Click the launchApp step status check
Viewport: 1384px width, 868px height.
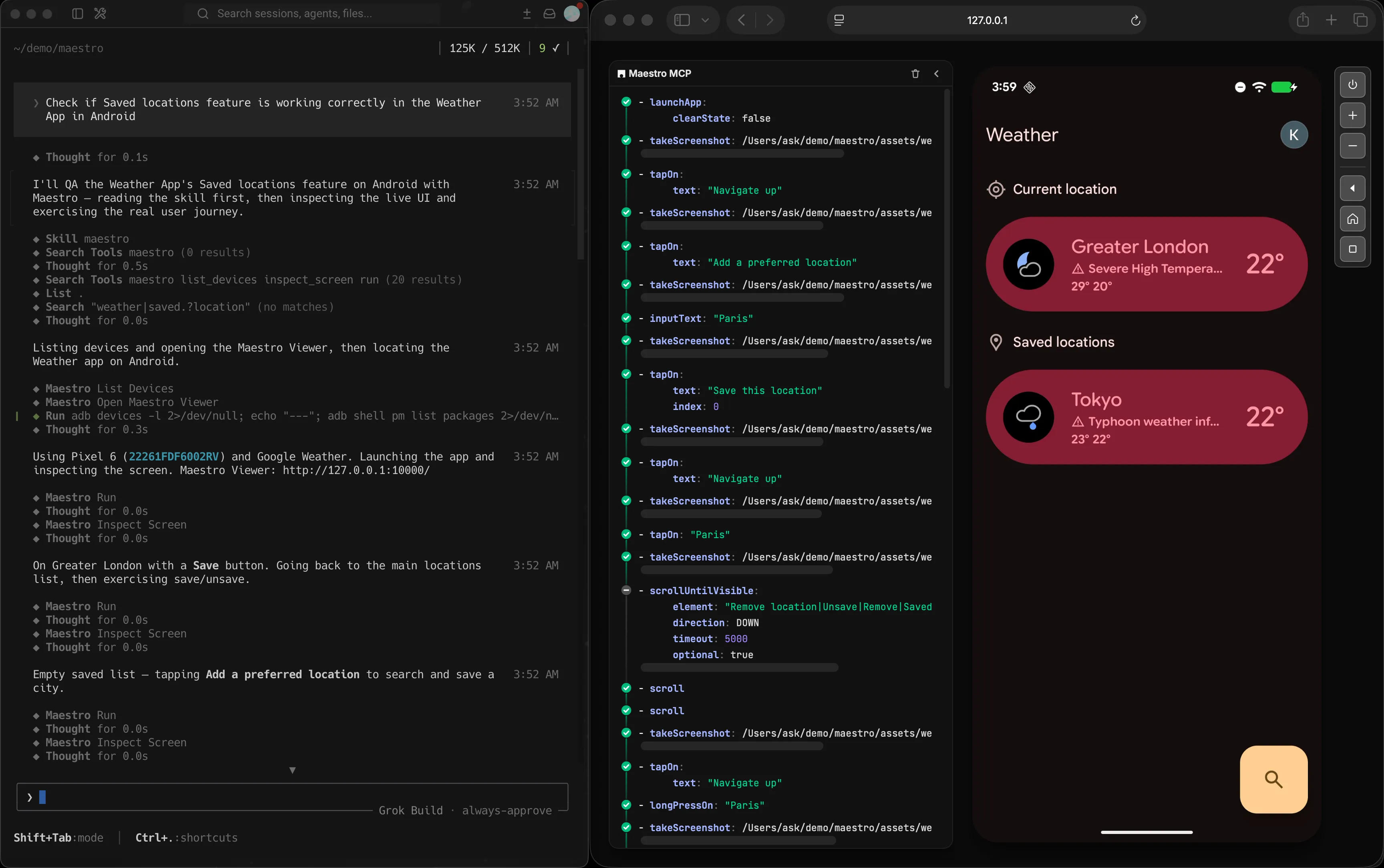(626, 102)
